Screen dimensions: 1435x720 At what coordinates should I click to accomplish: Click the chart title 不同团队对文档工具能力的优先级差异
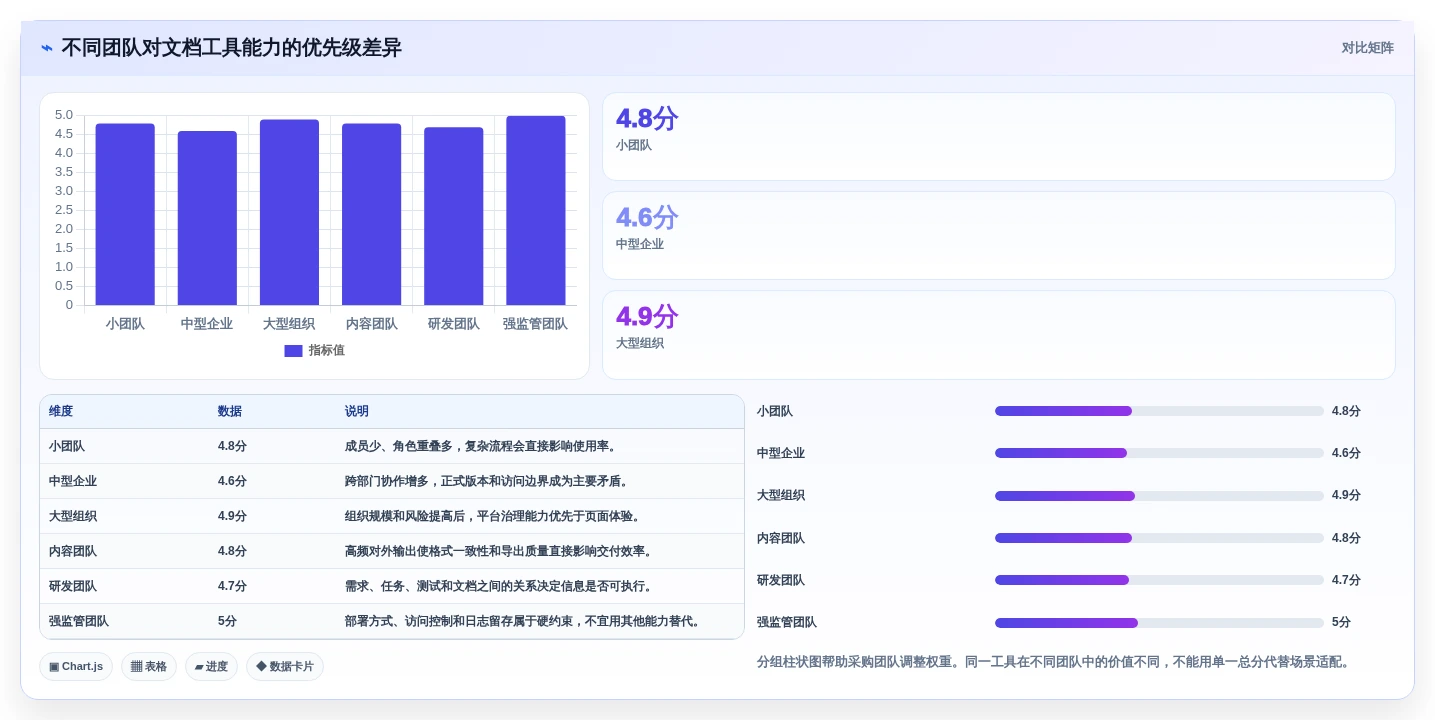[x=231, y=48]
